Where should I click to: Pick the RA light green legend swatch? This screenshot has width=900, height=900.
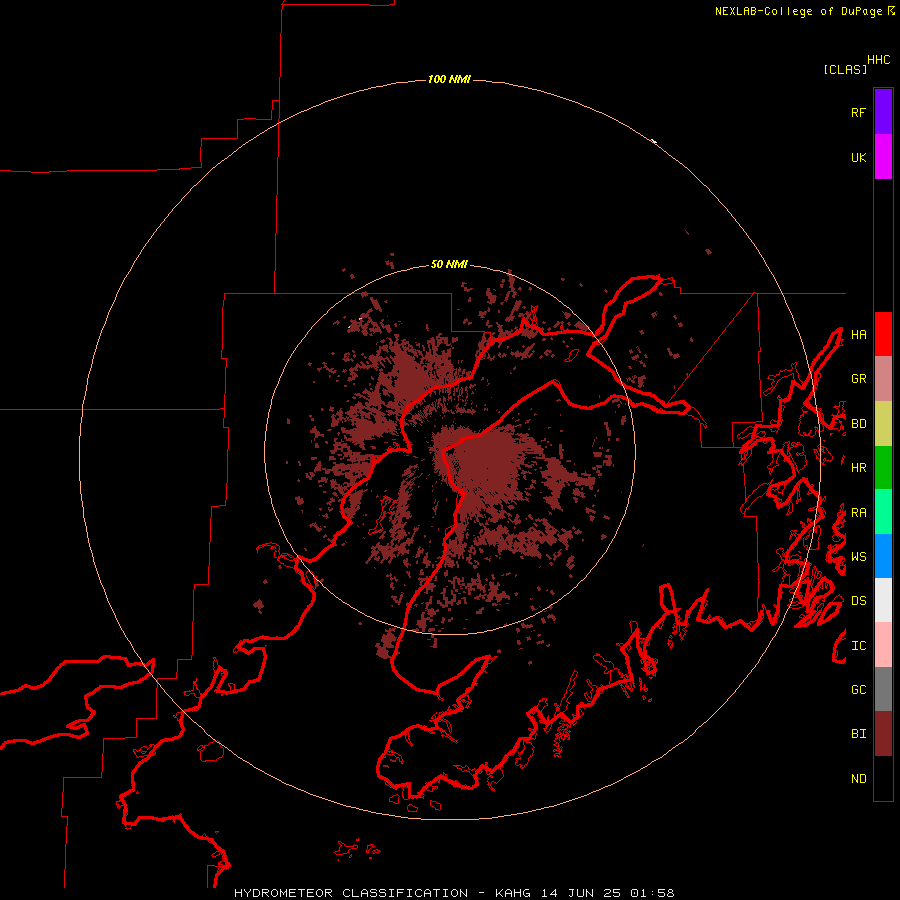tap(883, 512)
